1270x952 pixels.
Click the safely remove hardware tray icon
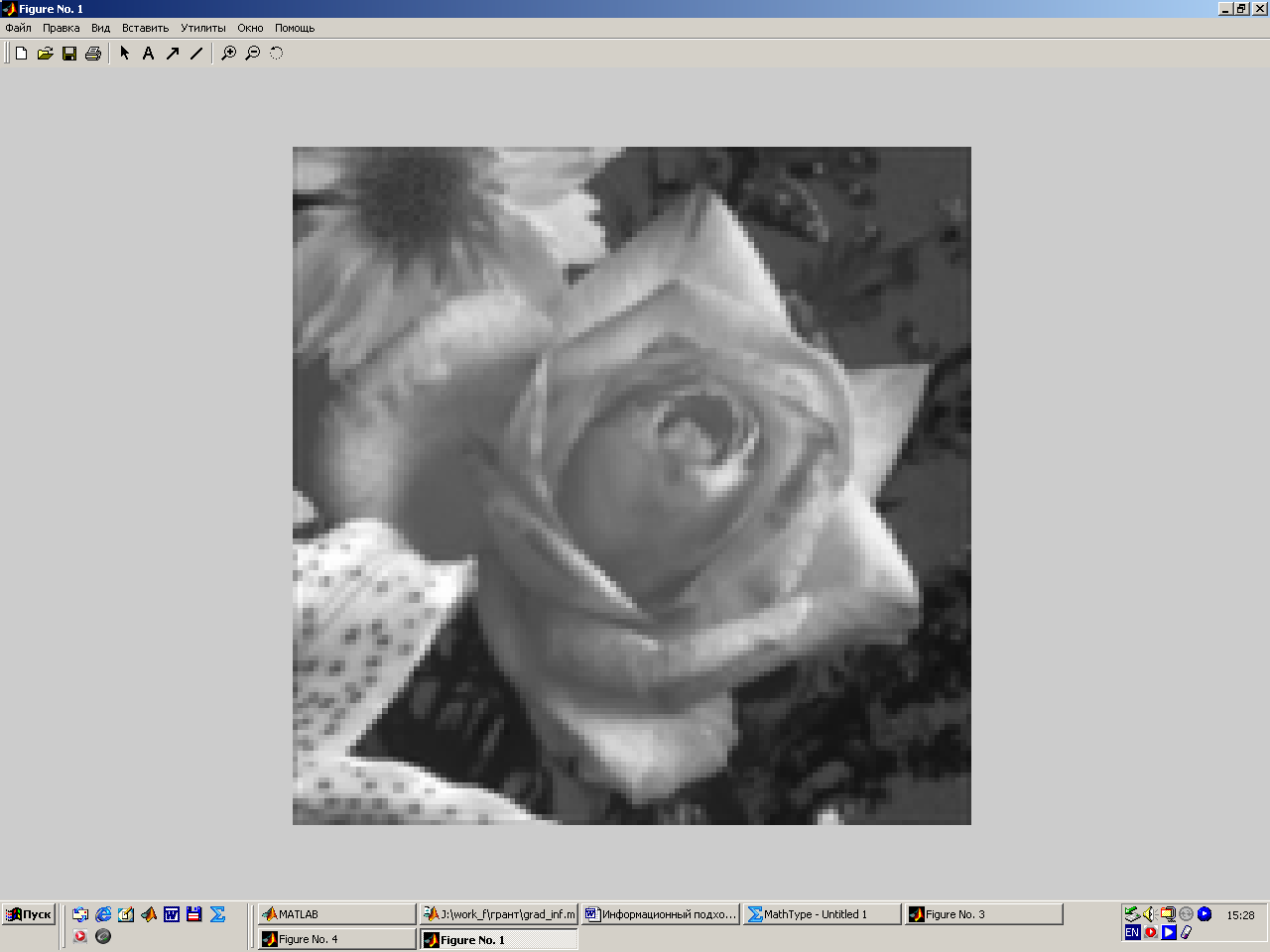tap(1132, 914)
